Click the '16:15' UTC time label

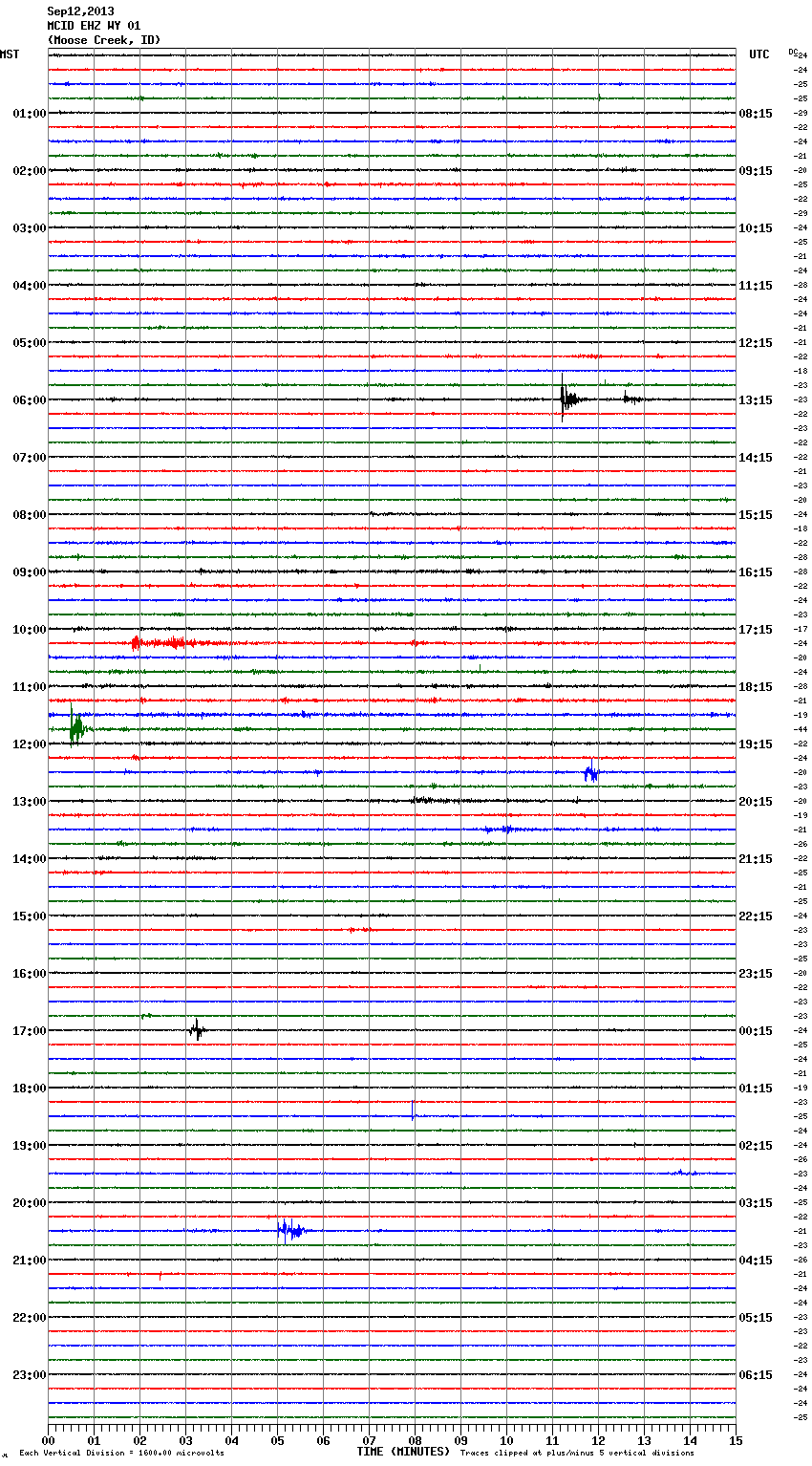[756, 571]
